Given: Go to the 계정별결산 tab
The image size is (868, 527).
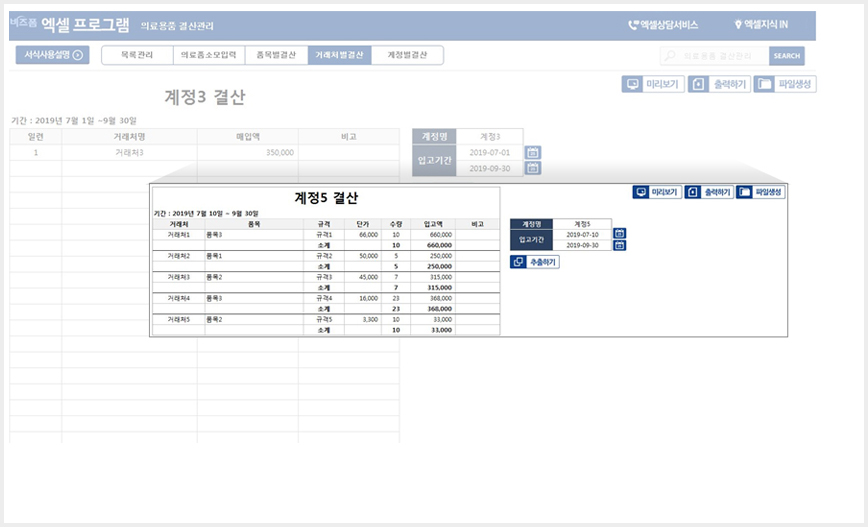Looking at the screenshot, I should click(407, 55).
